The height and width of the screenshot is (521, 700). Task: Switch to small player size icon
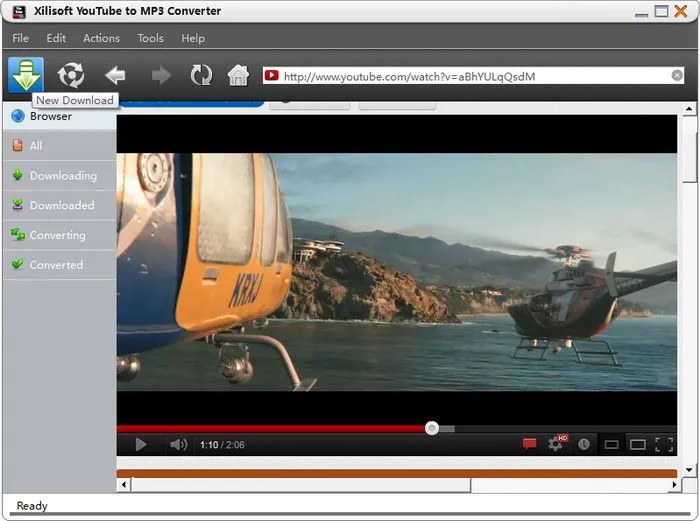[x=611, y=445]
